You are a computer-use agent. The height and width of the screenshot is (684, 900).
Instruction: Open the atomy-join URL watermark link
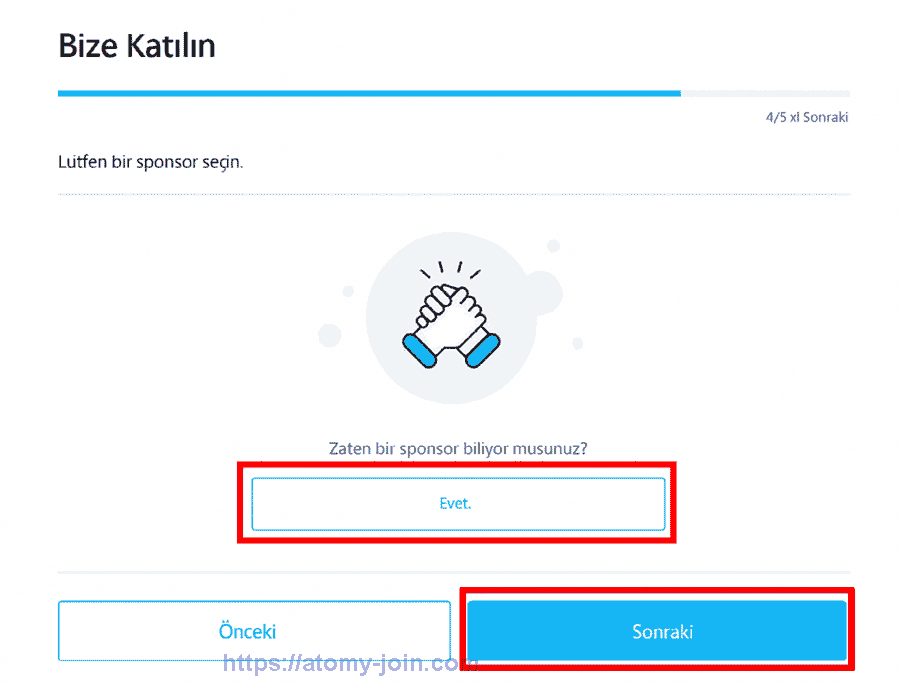point(350,663)
